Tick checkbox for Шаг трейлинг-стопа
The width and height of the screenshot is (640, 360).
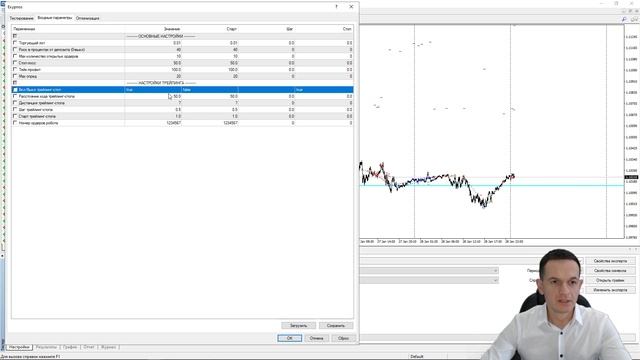pos(15,110)
